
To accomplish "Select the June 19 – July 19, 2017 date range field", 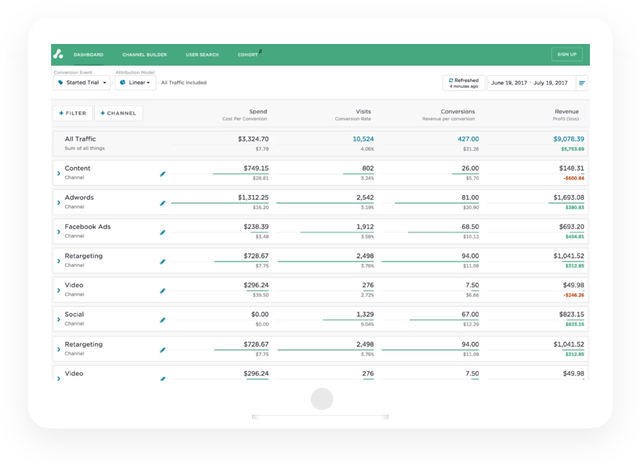I will point(531,83).
